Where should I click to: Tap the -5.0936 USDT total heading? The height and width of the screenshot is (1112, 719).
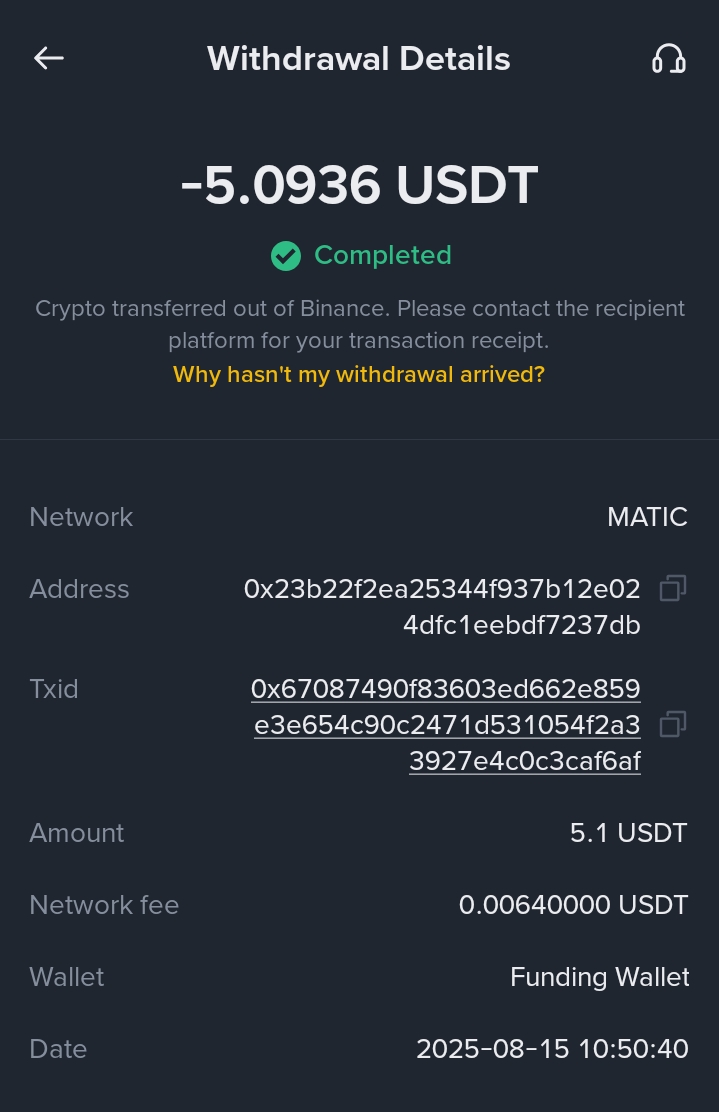[359, 186]
